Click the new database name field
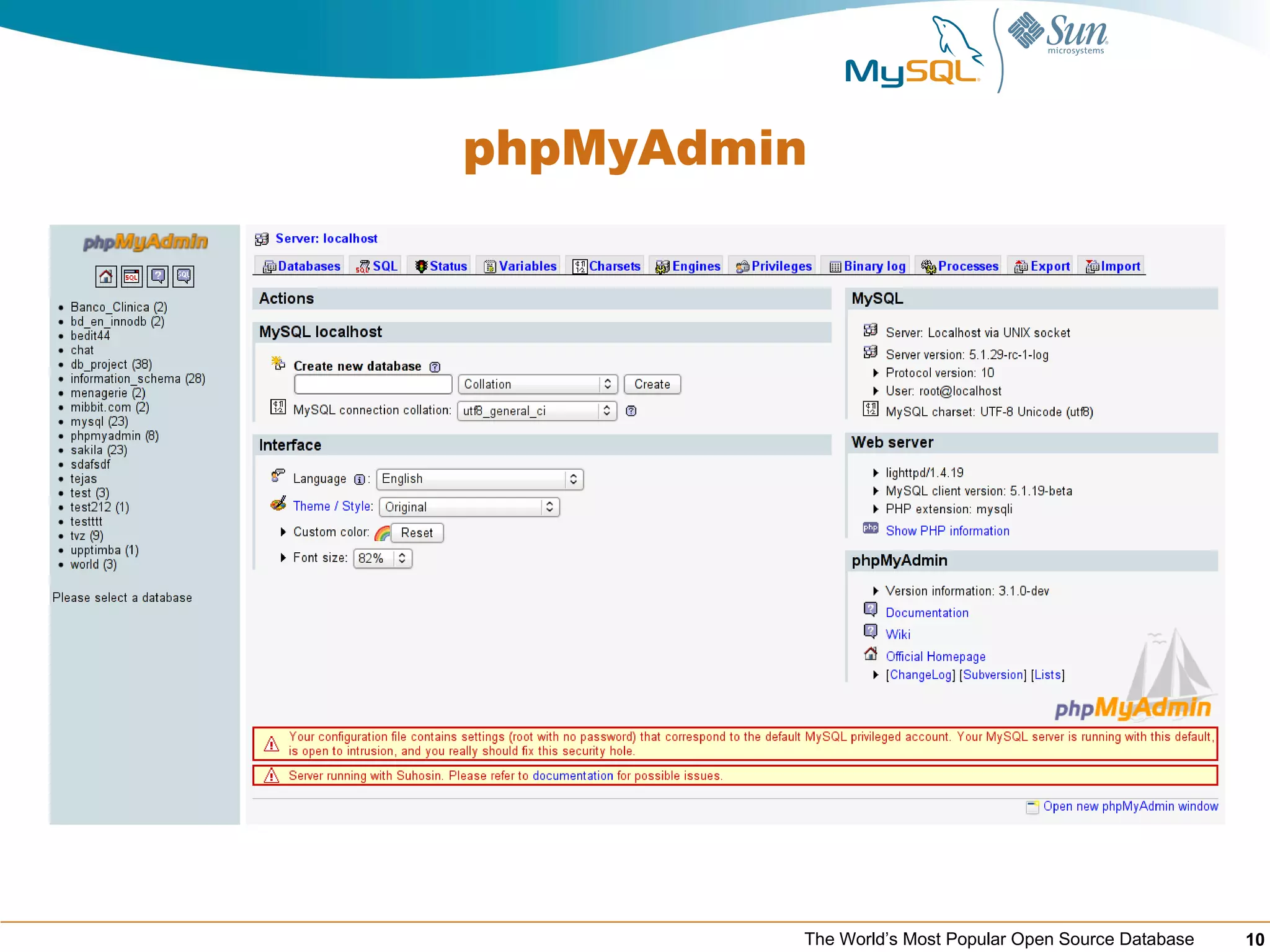 pos(373,384)
